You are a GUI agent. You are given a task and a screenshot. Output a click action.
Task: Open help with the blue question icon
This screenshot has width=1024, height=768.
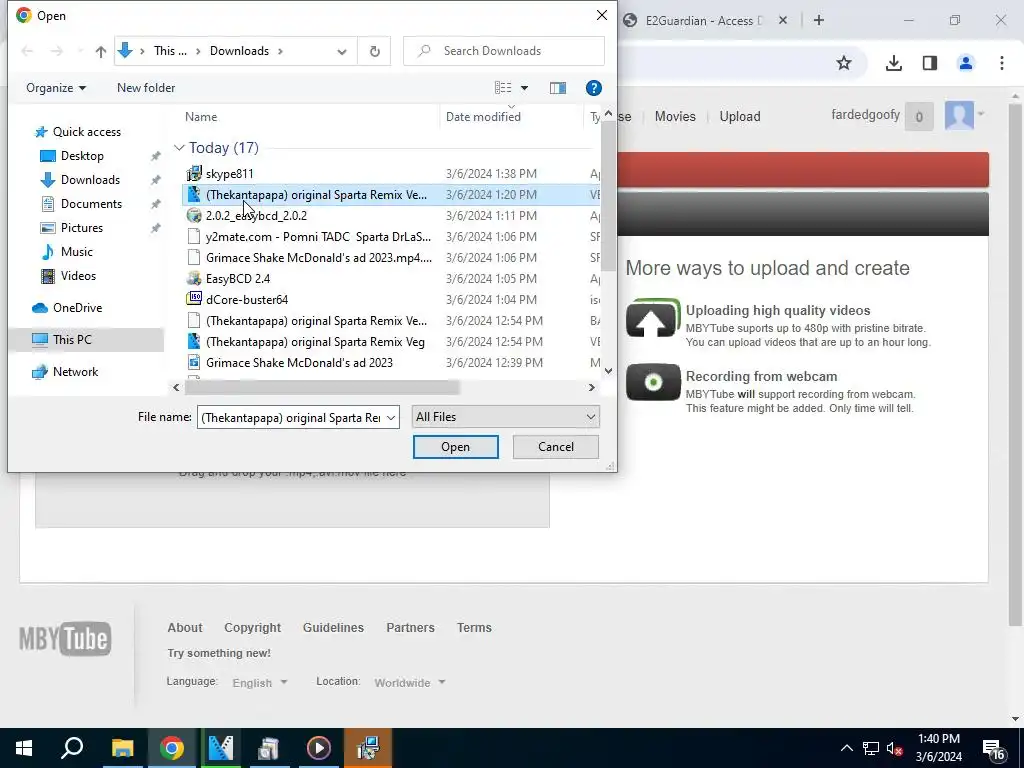pos(594,88)
